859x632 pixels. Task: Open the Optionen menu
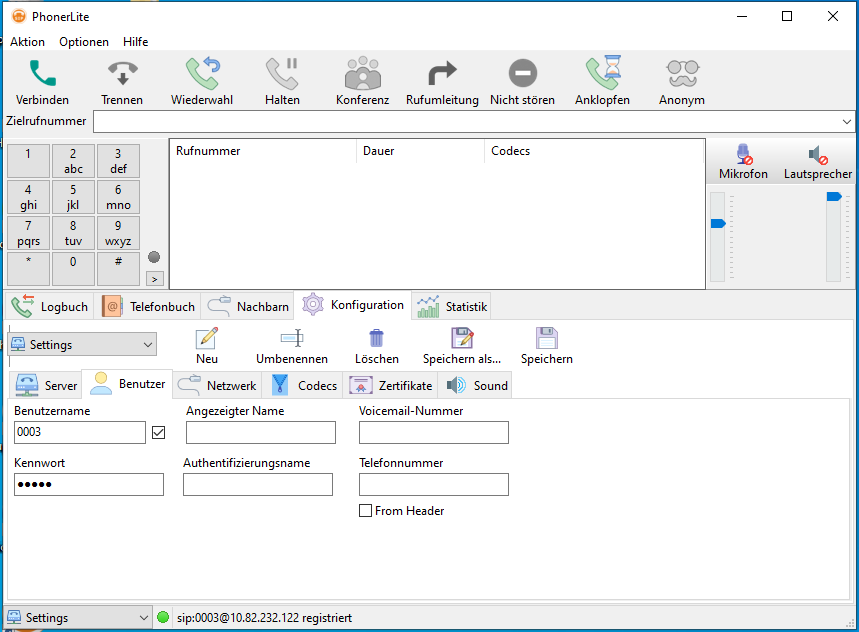tap(84, 42)
